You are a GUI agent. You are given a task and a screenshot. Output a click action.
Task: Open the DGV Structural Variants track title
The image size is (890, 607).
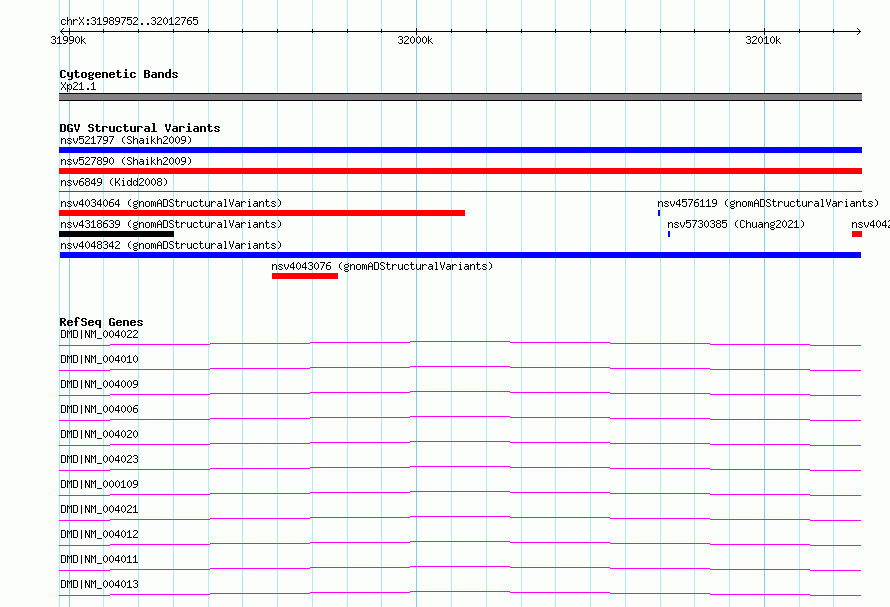(x=140, y=128)
